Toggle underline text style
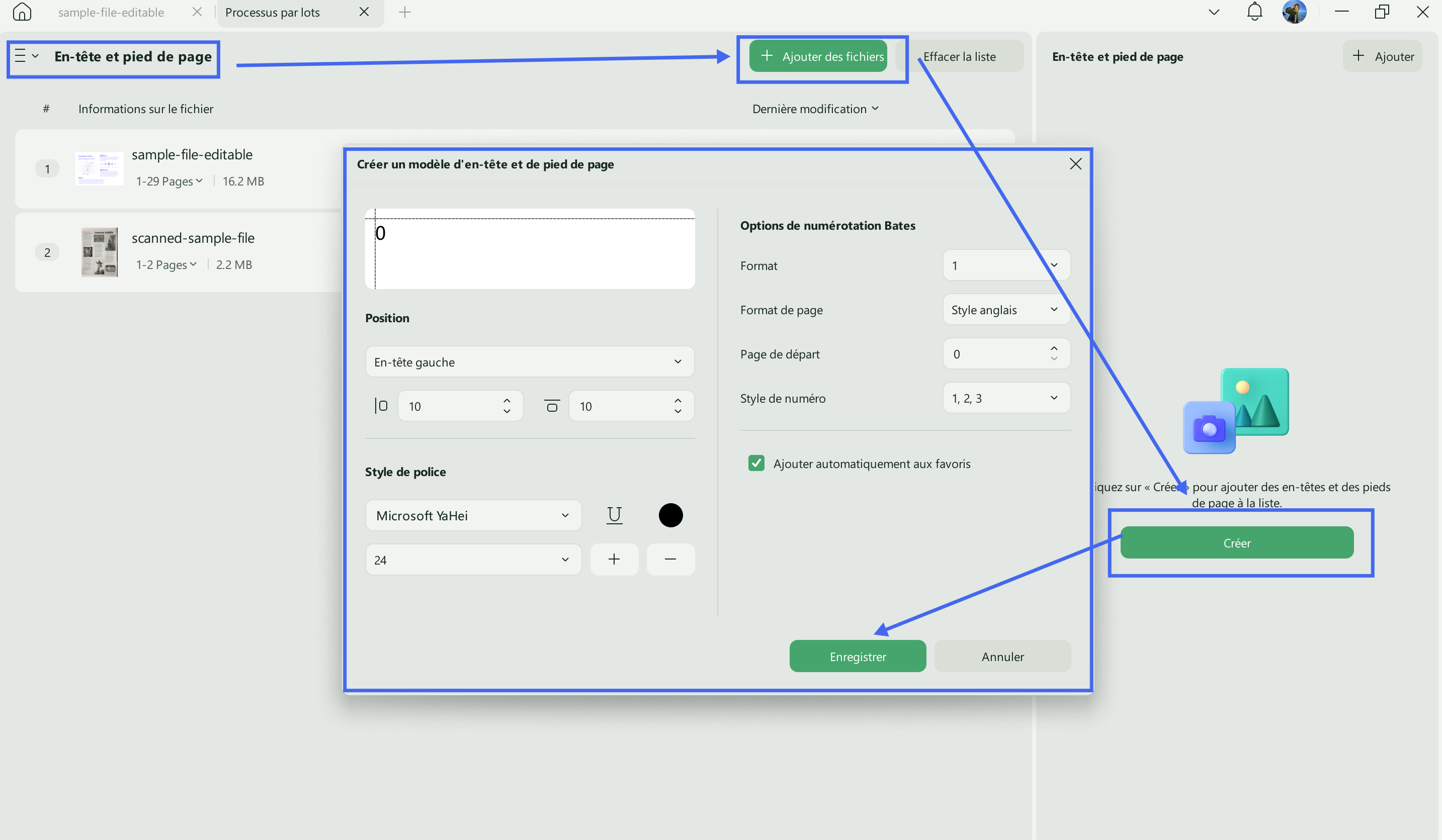This screenshot has height=840, width=1442. click(x=615, y=515)
